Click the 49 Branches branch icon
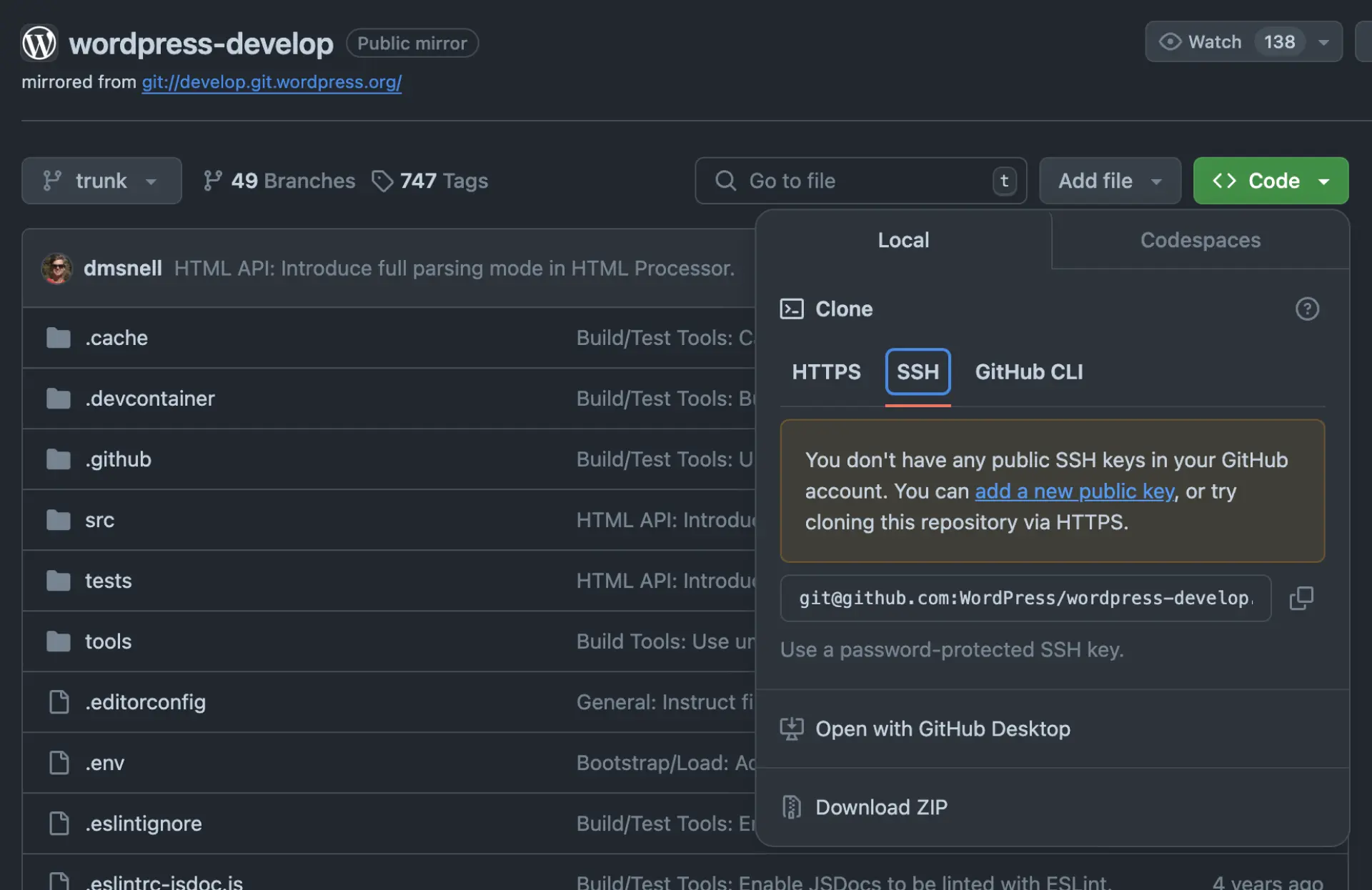Viewport: 1372px width, 890px height. tap(212, 181)
